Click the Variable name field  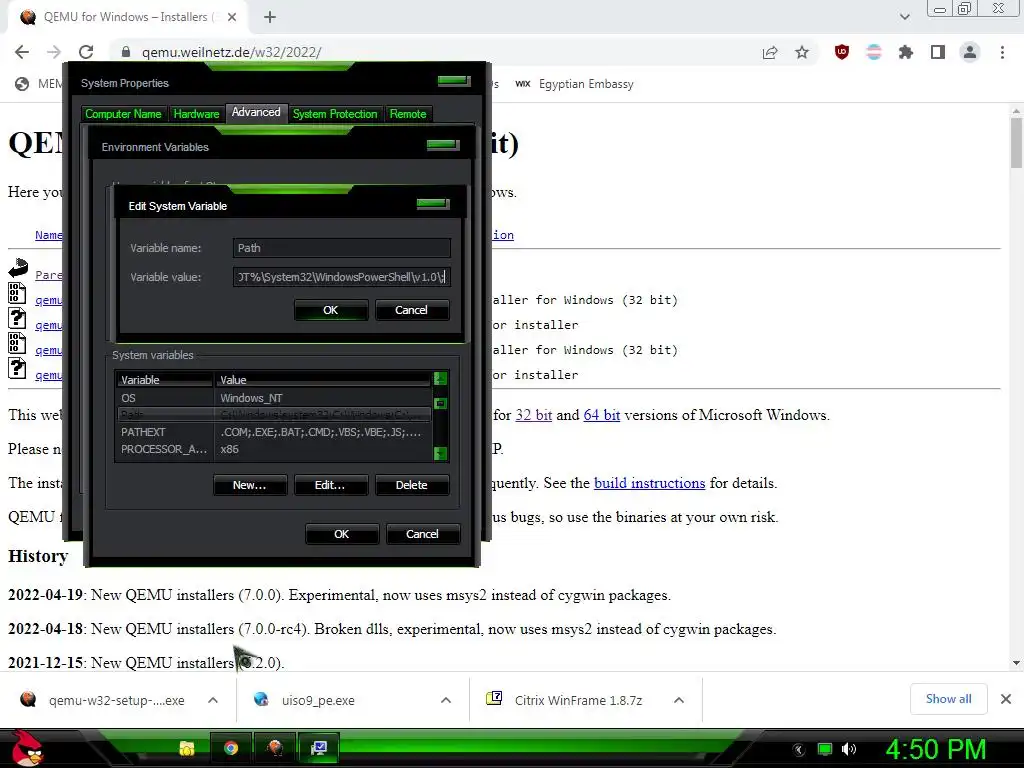[x=342, y=248]
